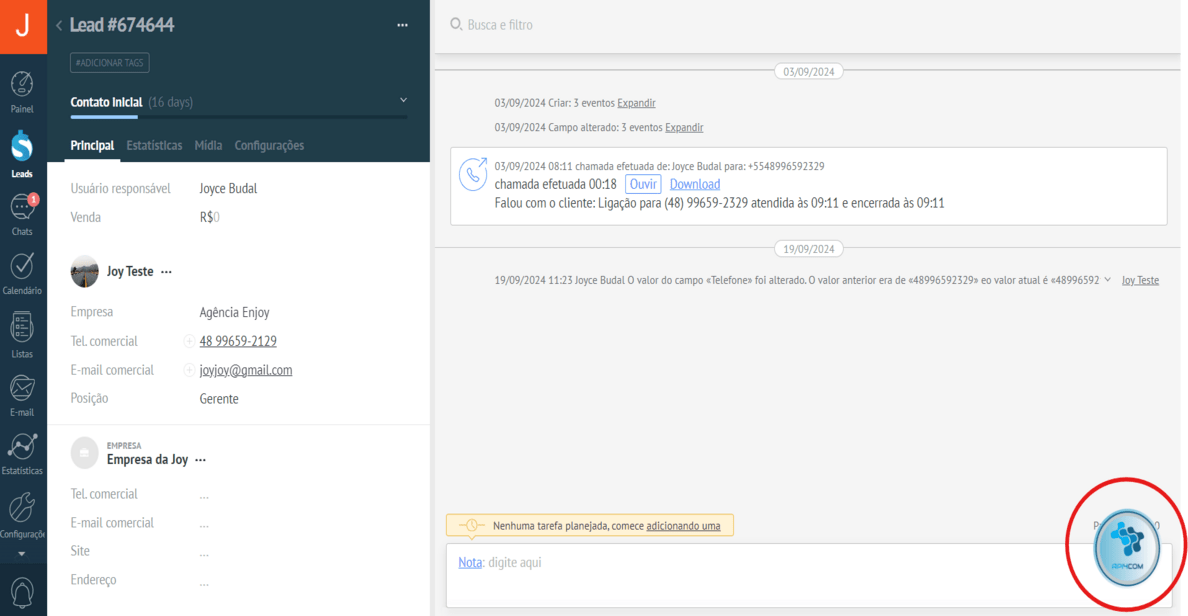Switch to the Configurações tab
Viewport: 1188px width, 616px height.
[x=269, y=146]
